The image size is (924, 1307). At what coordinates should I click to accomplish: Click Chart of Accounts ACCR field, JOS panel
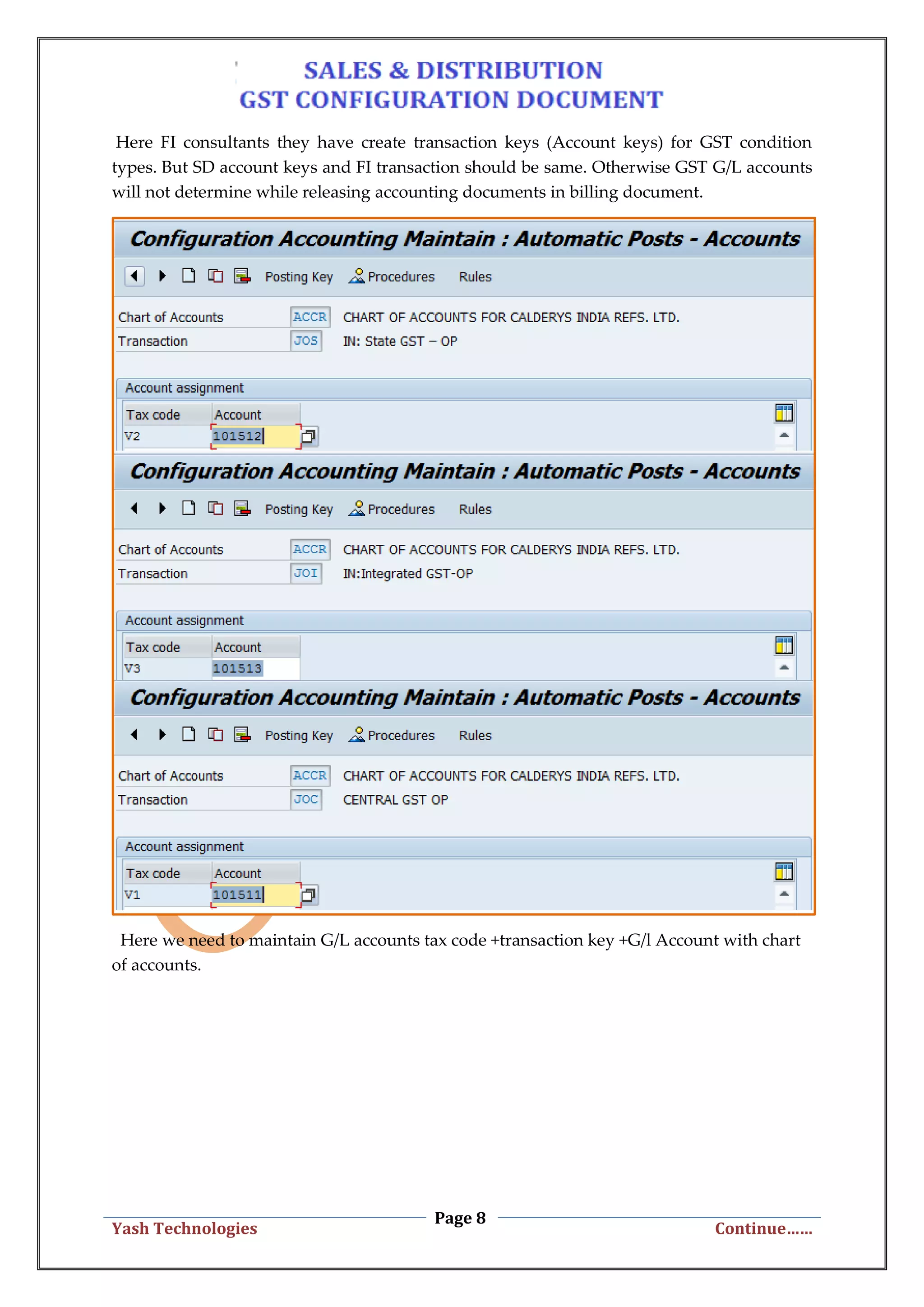310,317
